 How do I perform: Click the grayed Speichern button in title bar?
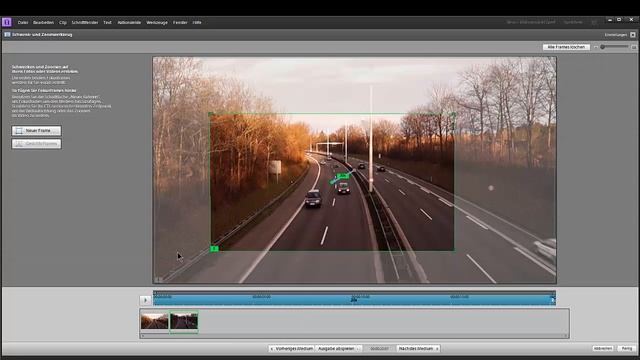[573, 22]
